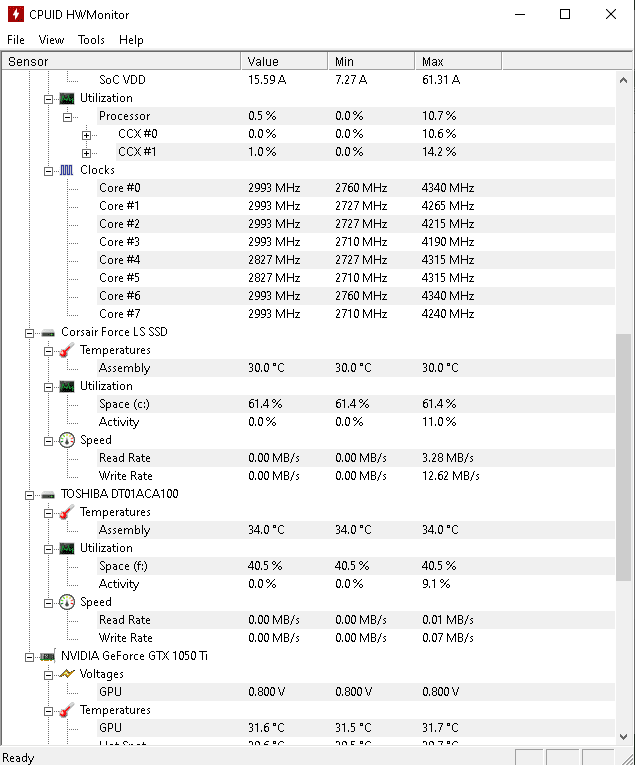The width and height of the screenshot is (635, 765).
Task: Click the scrollbar down arrow
Action: (x=623, y=737)
